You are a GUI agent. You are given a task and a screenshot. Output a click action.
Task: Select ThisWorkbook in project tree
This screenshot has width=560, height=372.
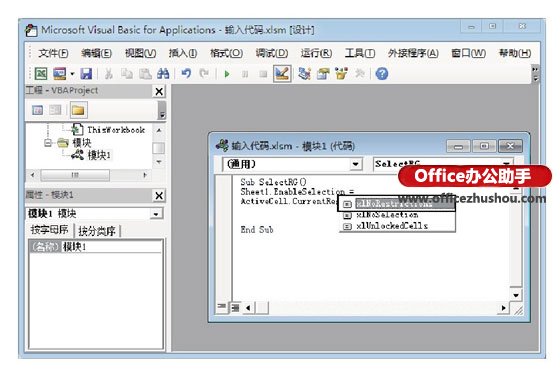tap(116, 130)
